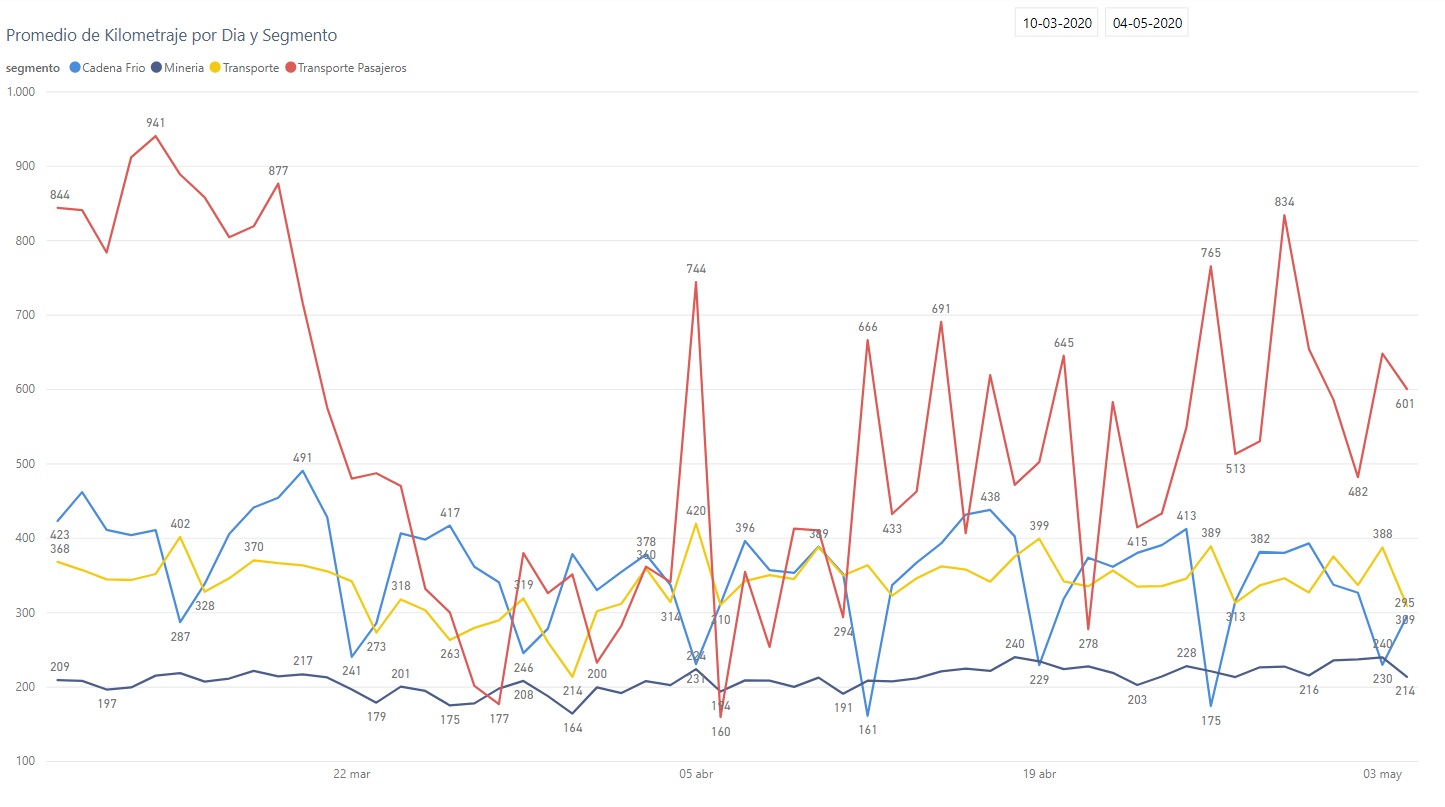Click the 941 peak data point
The height and width of the screenshot is (807, 1445).
coord(155,136)
